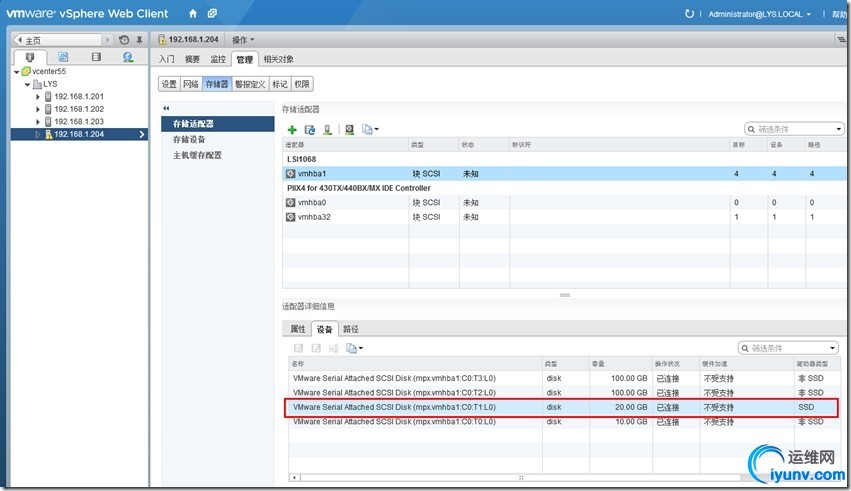
Task: Open the 操作 actions dropdown
Action: point(243,40)
